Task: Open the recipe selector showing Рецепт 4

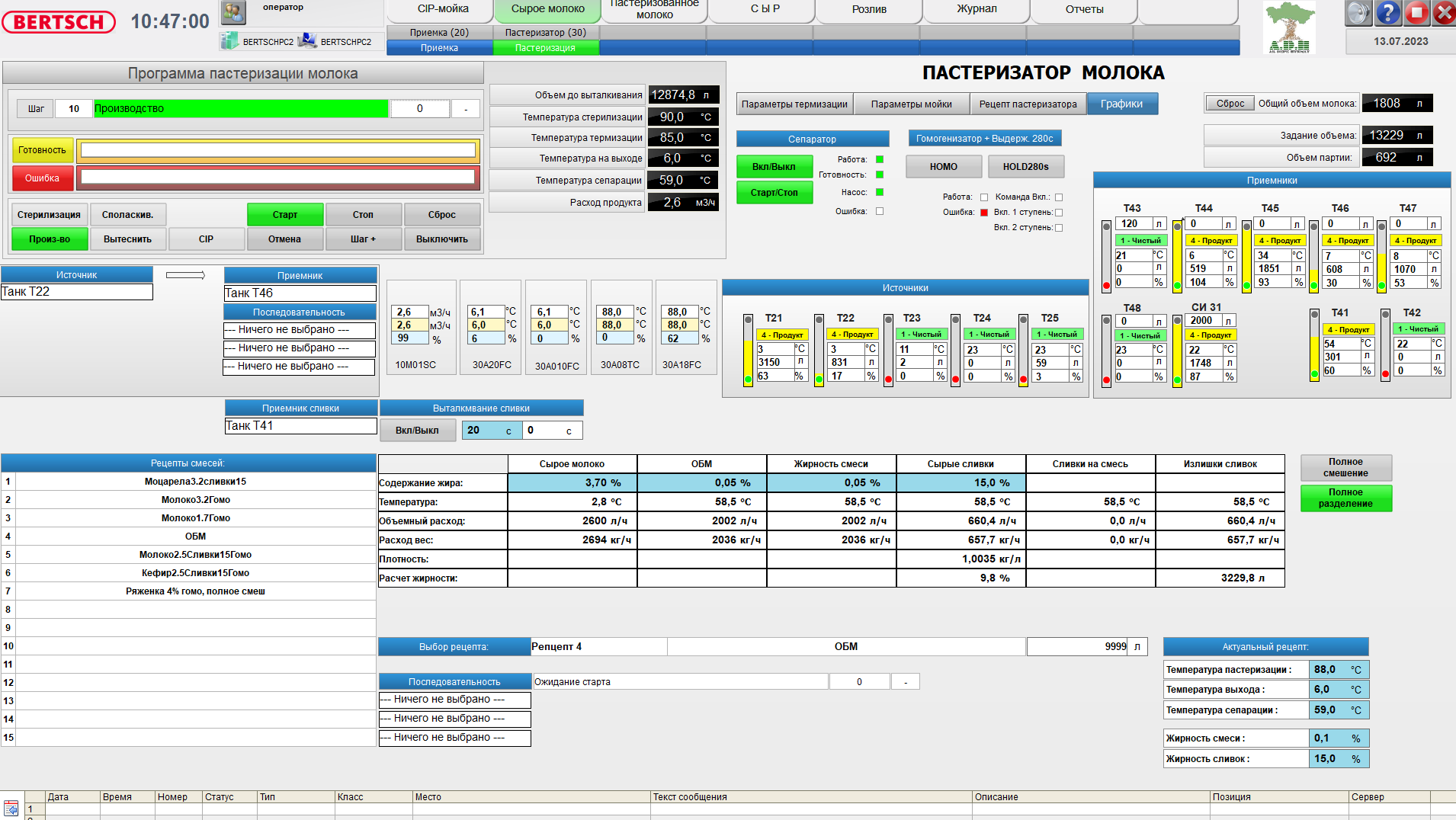Action: click(598, 645)
